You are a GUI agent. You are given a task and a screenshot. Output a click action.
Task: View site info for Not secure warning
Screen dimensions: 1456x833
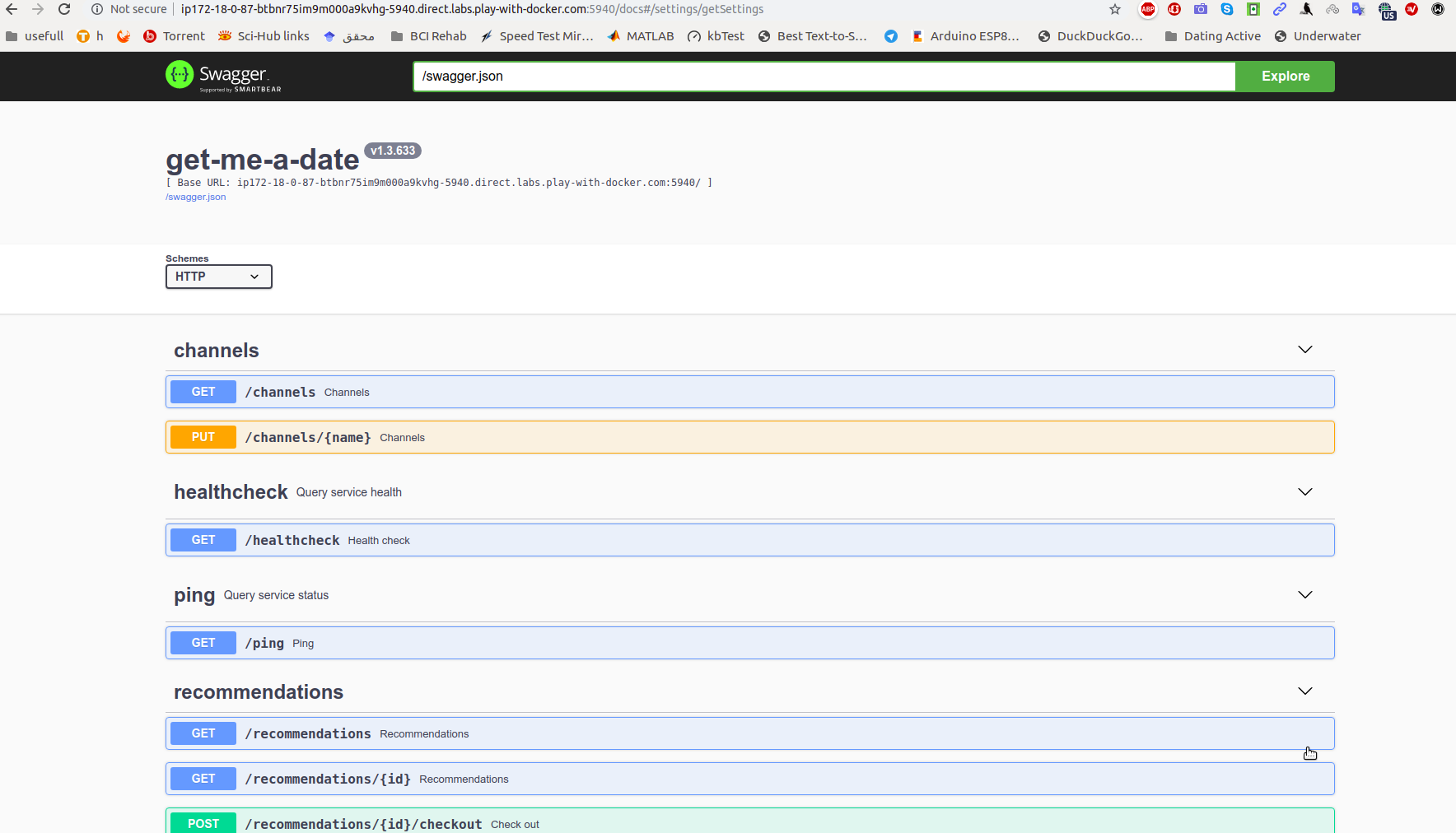pos(128,9)
